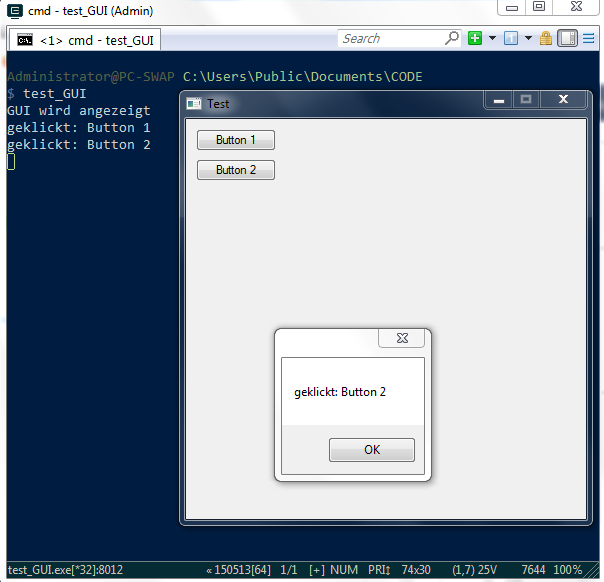Open the new console dropdown arrow
Viewport: 604px width, 582px height.
[492, 39]
